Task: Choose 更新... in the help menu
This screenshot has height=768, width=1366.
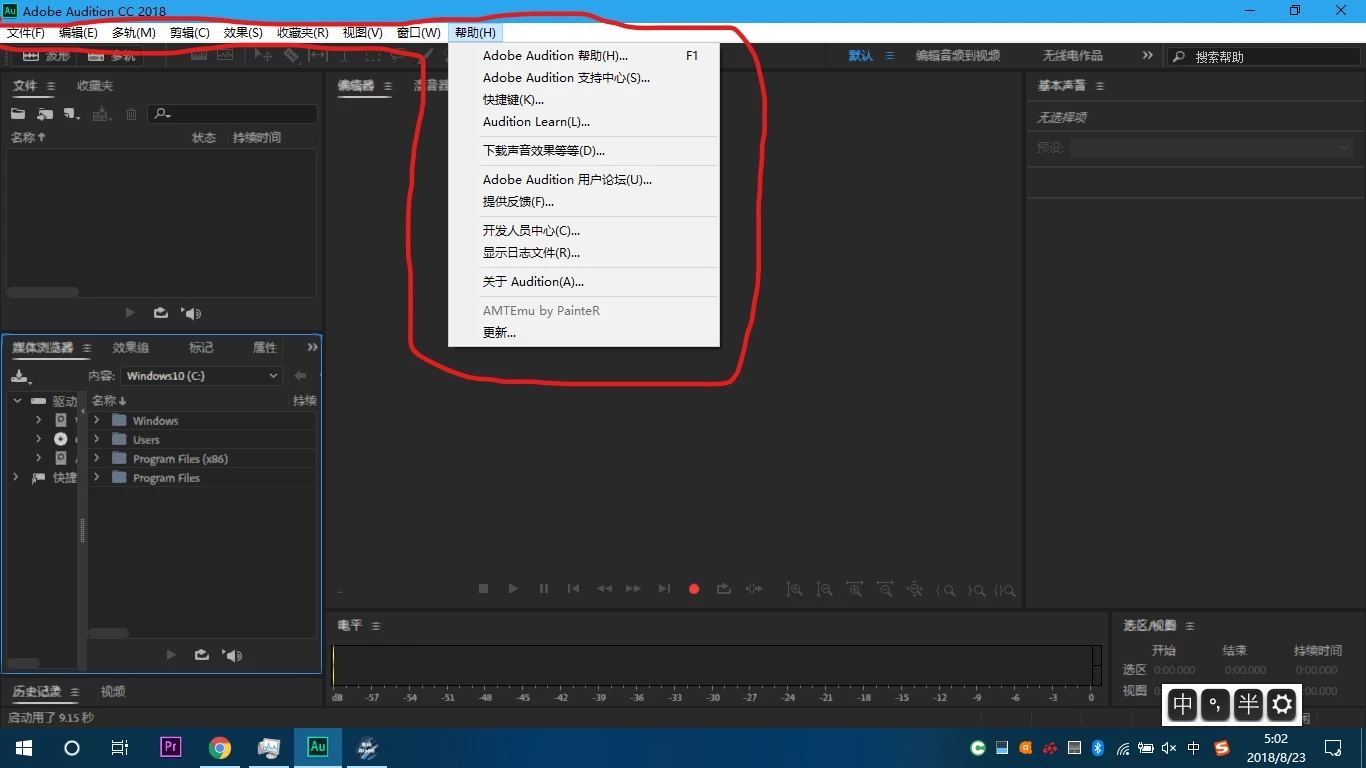Action: (584, 333)
